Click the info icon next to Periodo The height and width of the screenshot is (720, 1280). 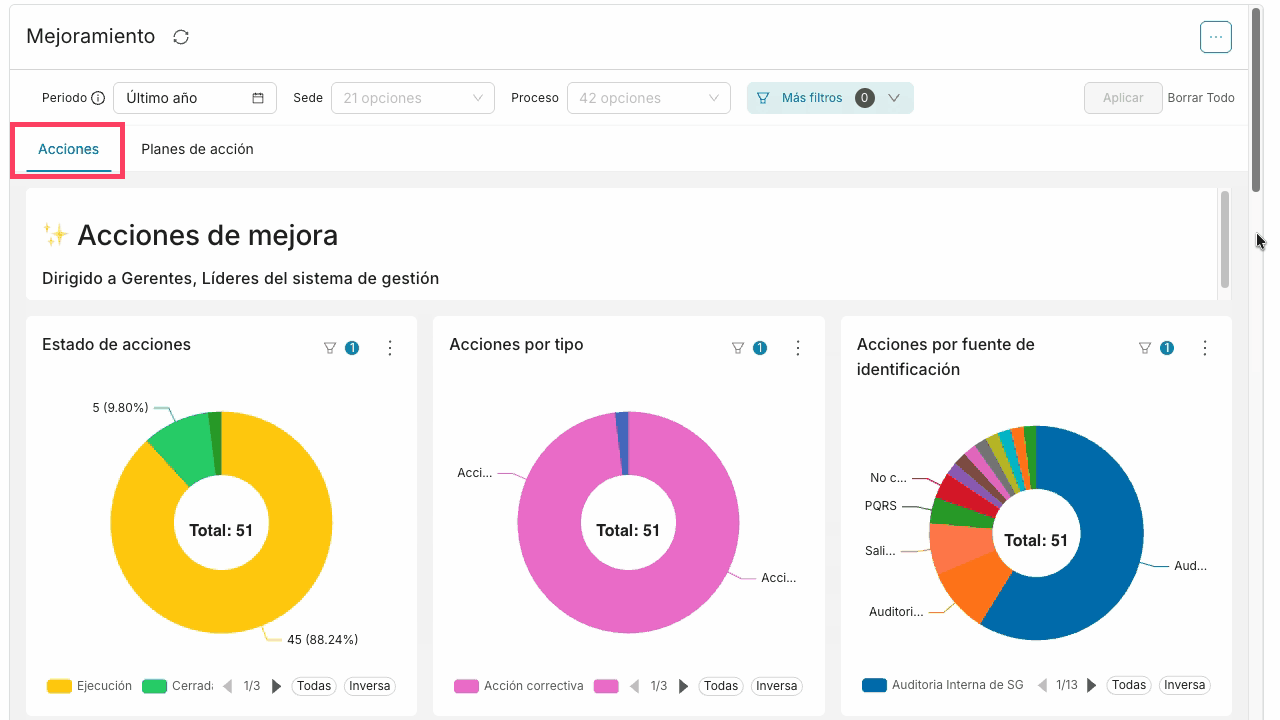pyautogui.click(x=98, y=98)
